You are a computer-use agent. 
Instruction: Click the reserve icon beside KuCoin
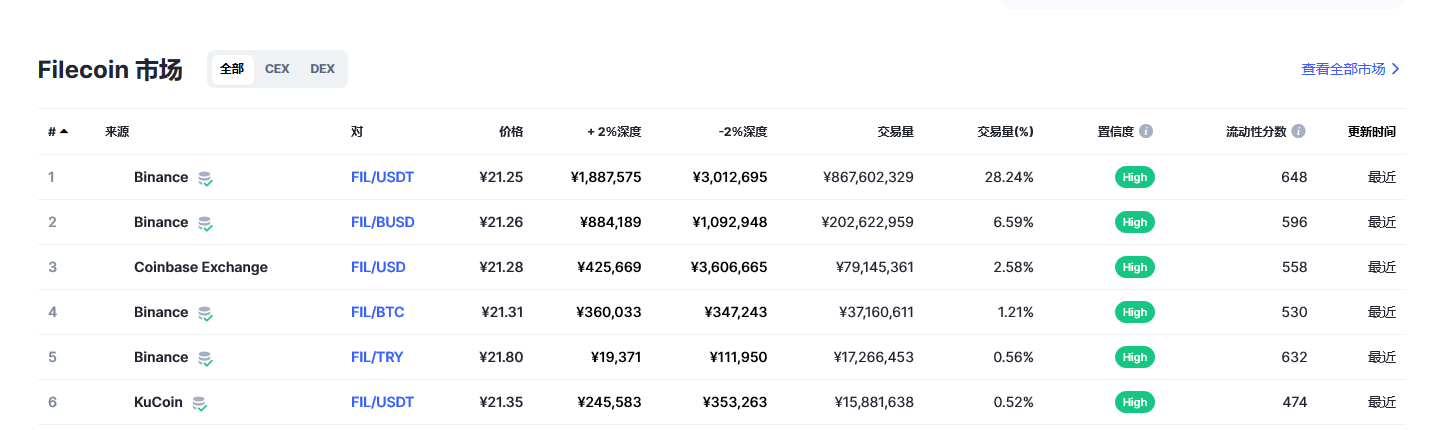tap(200, 403)
